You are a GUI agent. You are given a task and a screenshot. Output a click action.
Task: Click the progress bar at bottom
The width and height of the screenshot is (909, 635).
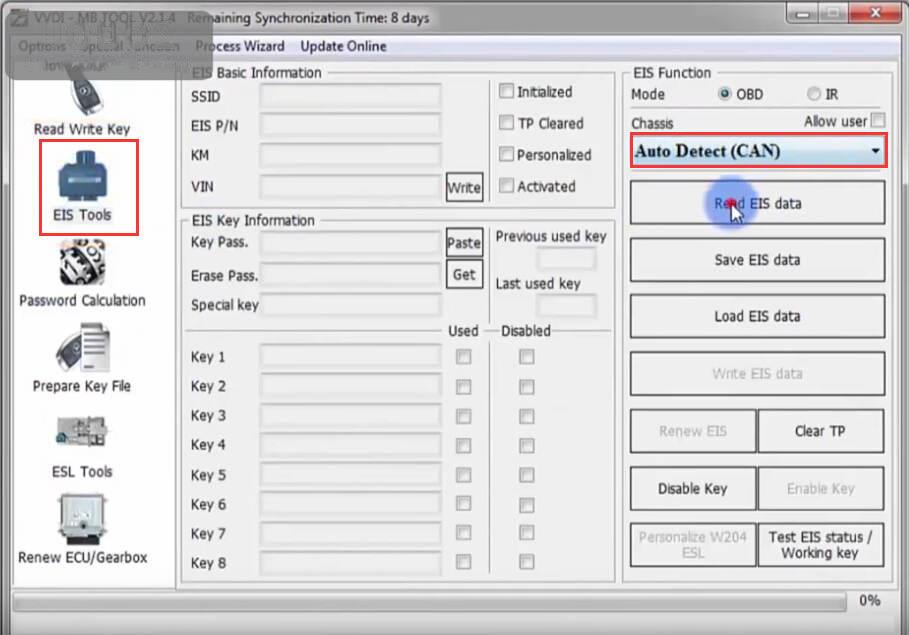pos(429,602)
